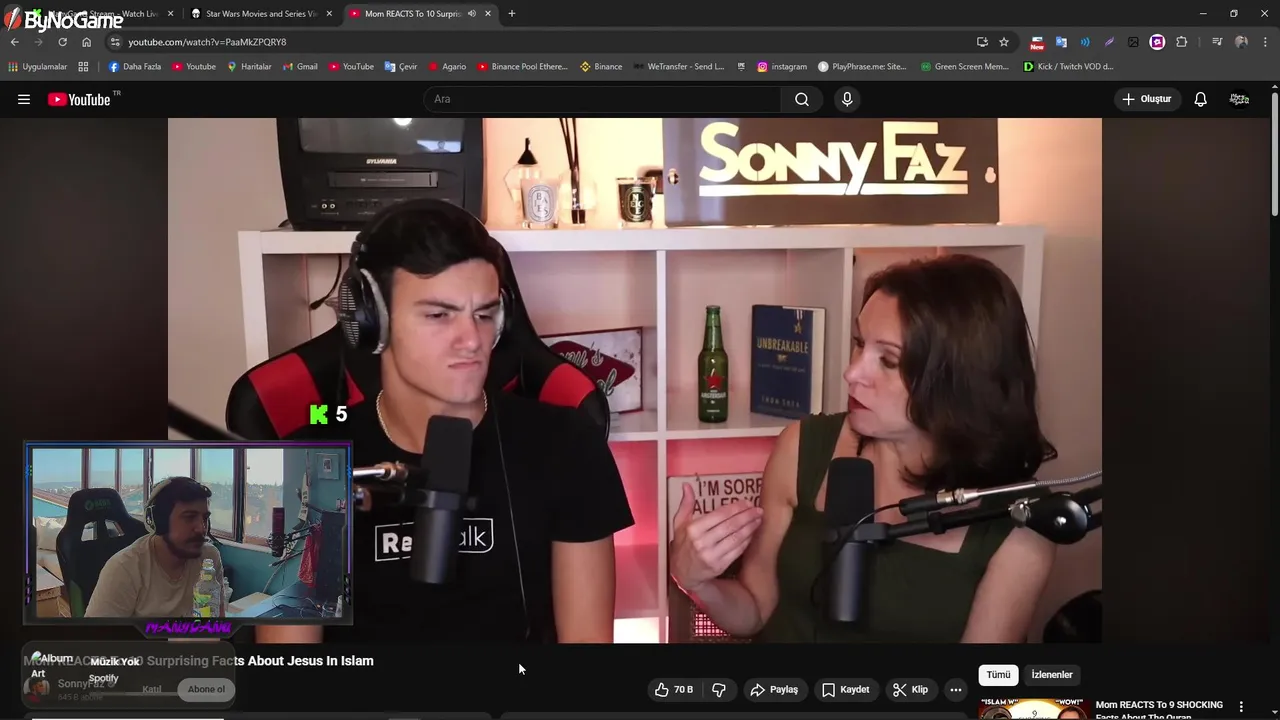Open the Extensions puzzle icon
Screen dimensions: 1280x720
click(1182, 42)
